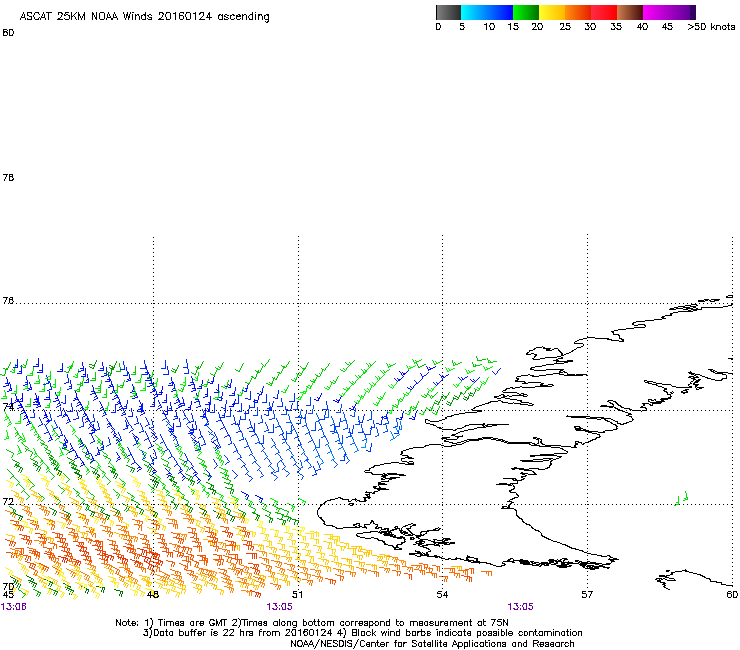
Task: Click the latitude label 76 on the left axis
Action: (8, 301)
